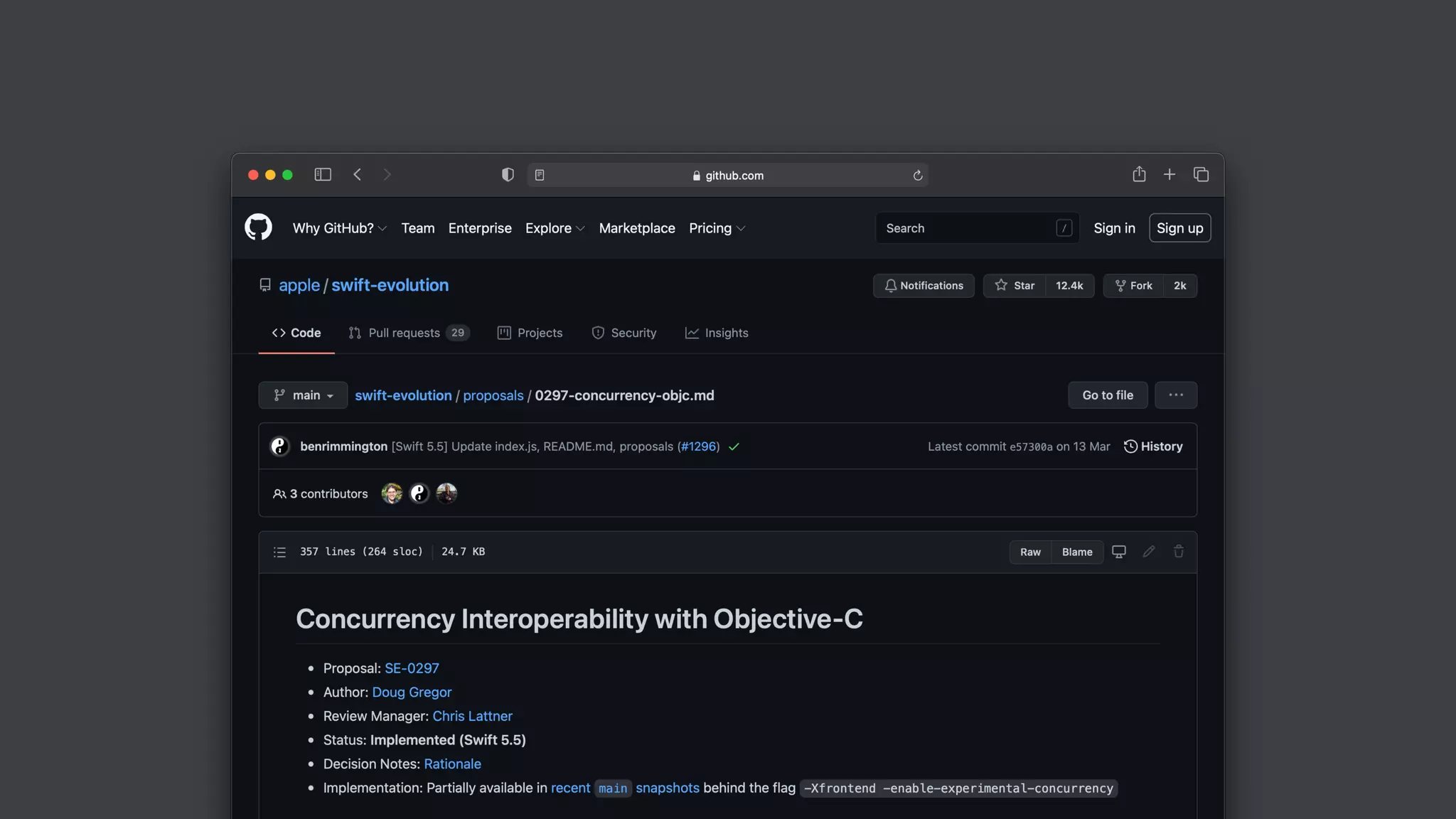Open the Pricing dropdown menu

(717, 228)
